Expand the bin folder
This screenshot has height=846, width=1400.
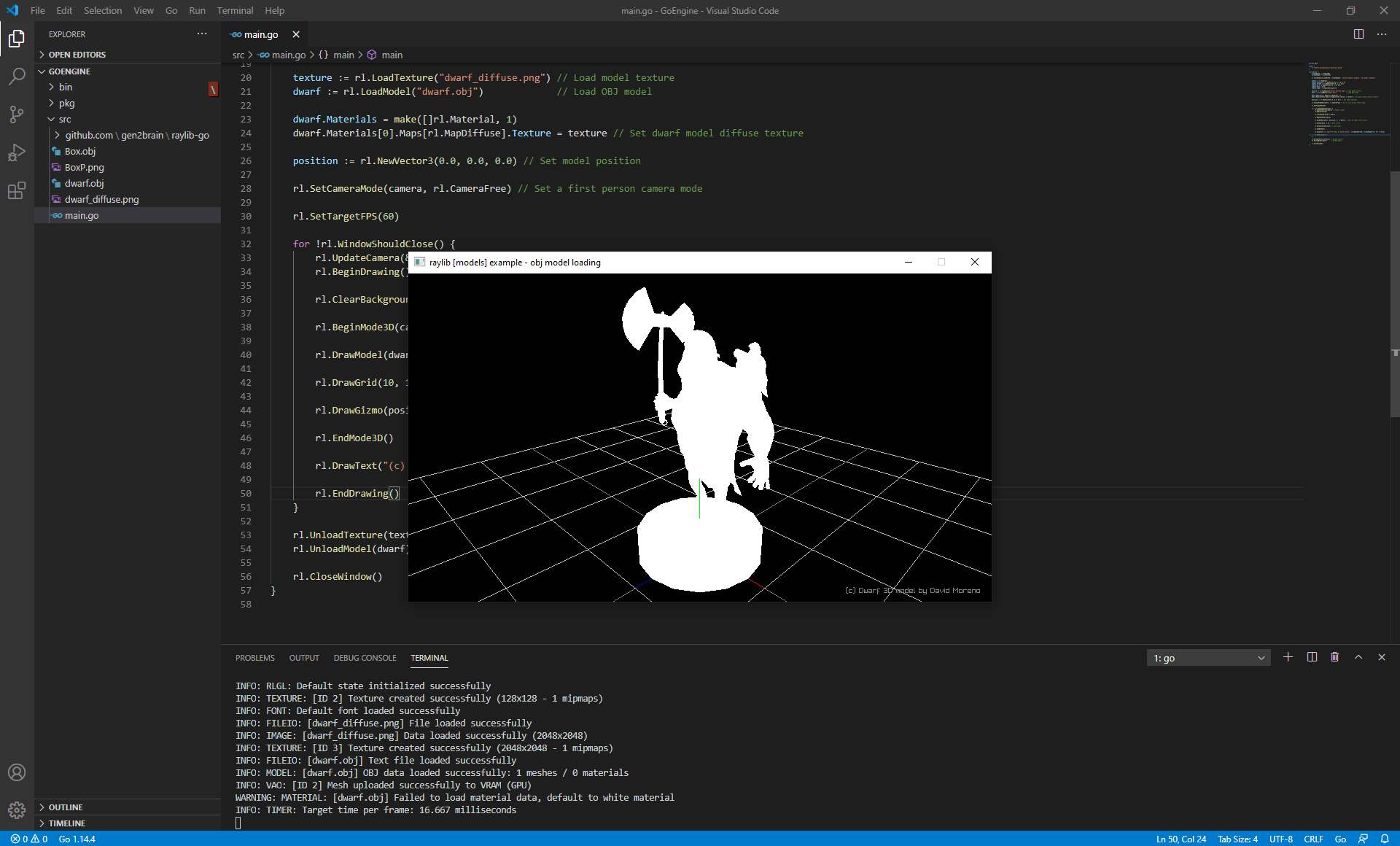128,87
